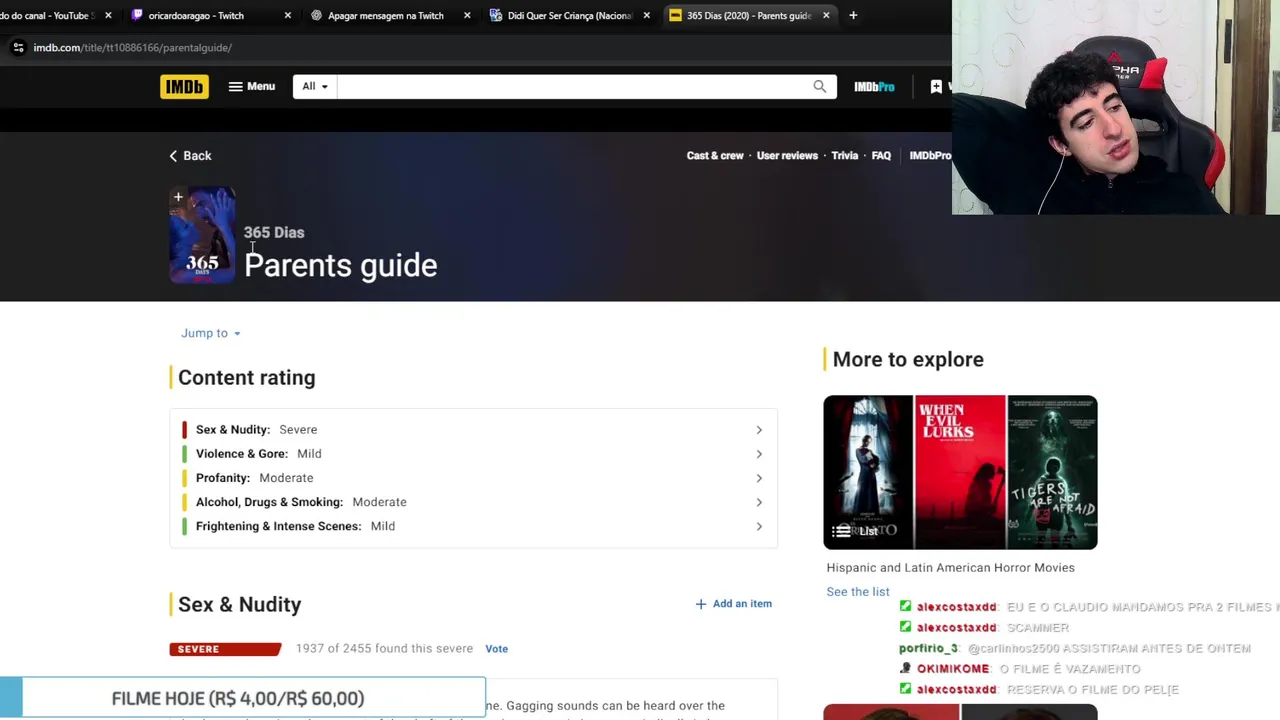1280x720 pixels.
Task: Expand the Sex & Nudity rating row
Action: click(474, 430)
